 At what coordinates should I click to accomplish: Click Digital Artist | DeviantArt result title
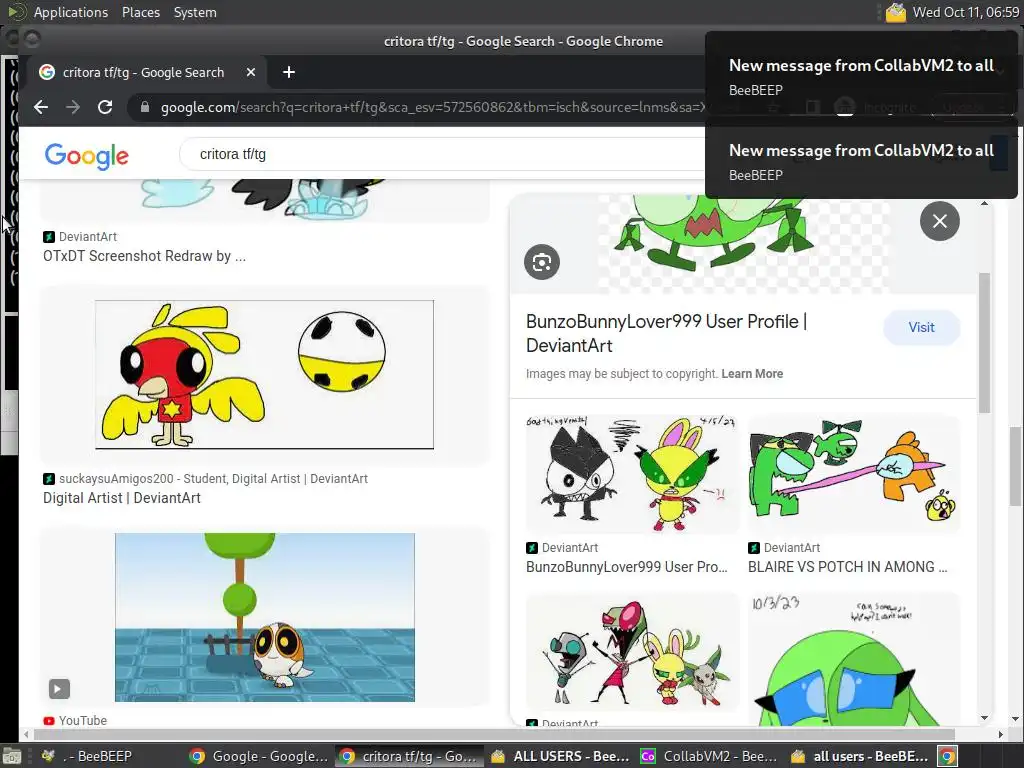point(121,498)
